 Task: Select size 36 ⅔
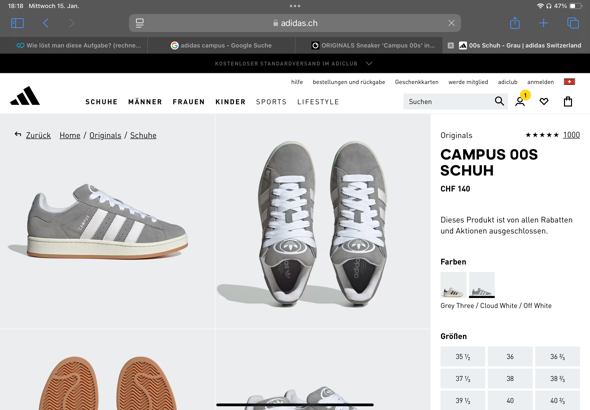tap(557, 356)
